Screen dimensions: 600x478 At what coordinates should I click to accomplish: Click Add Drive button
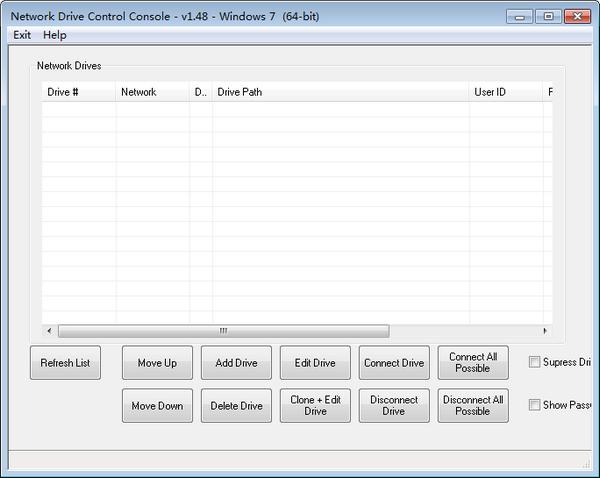click(x=236, y=363)
